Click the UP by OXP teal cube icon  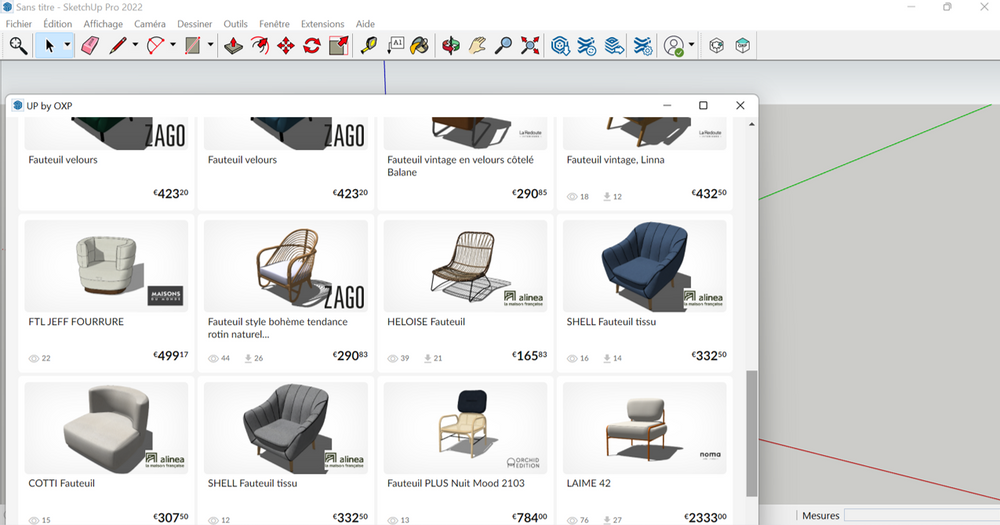coord(742,46)
